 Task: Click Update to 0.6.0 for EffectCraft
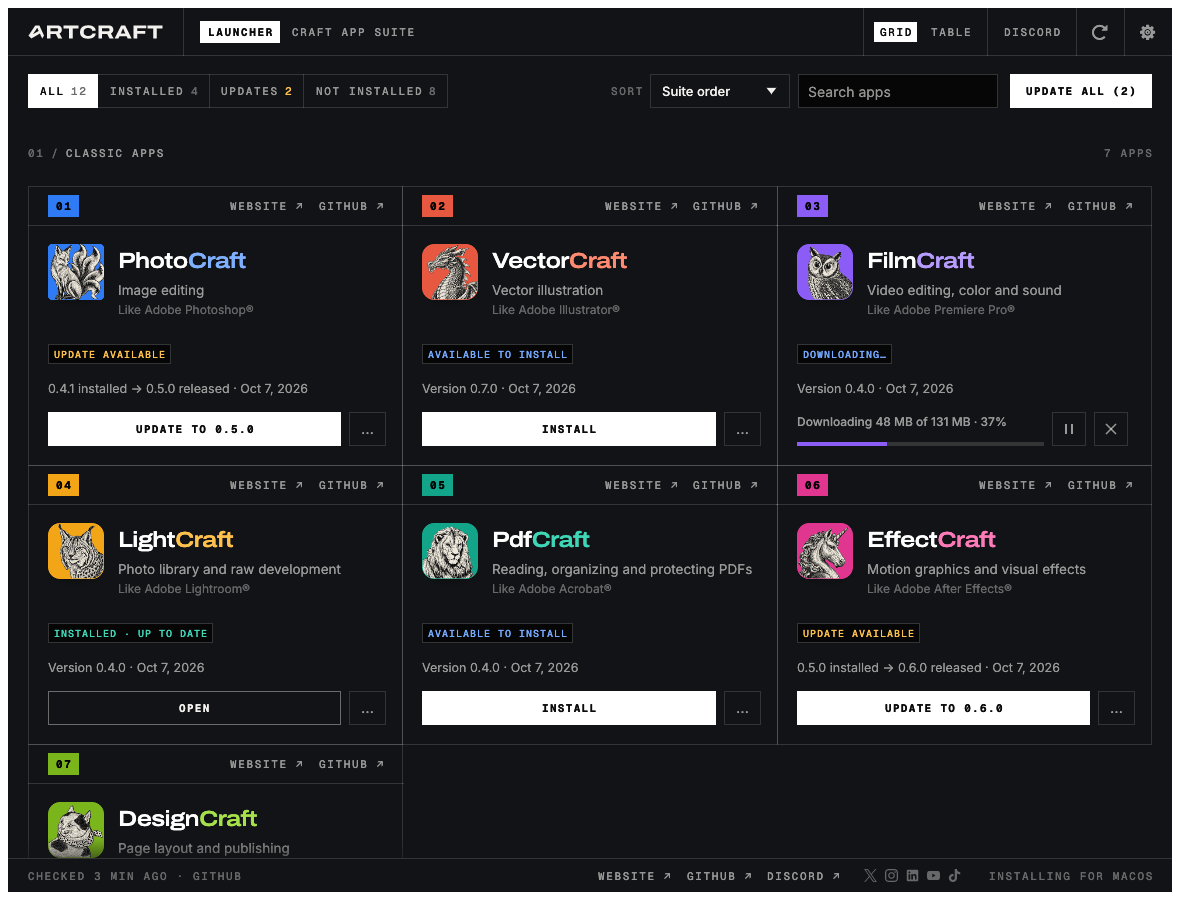pos(943,708)
